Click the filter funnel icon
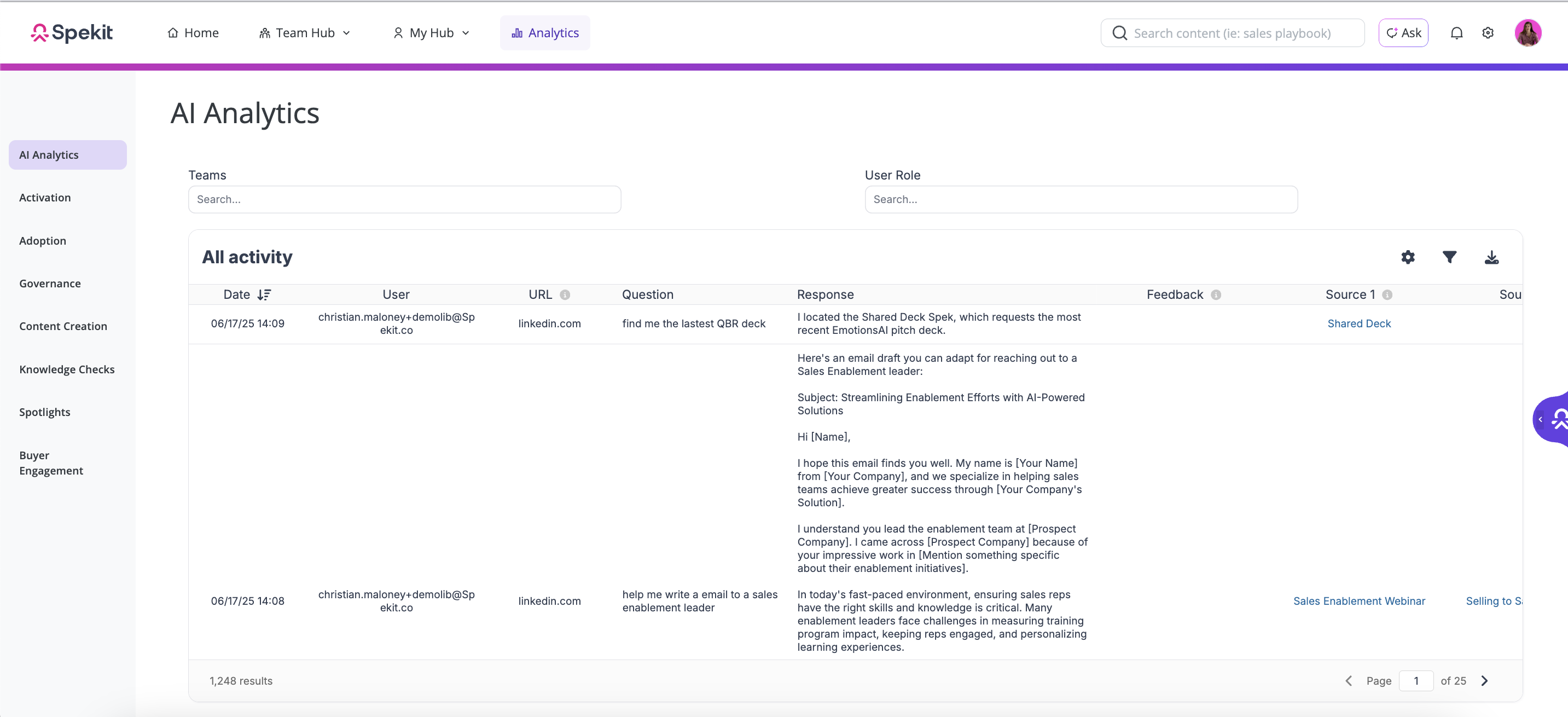 1449,257
